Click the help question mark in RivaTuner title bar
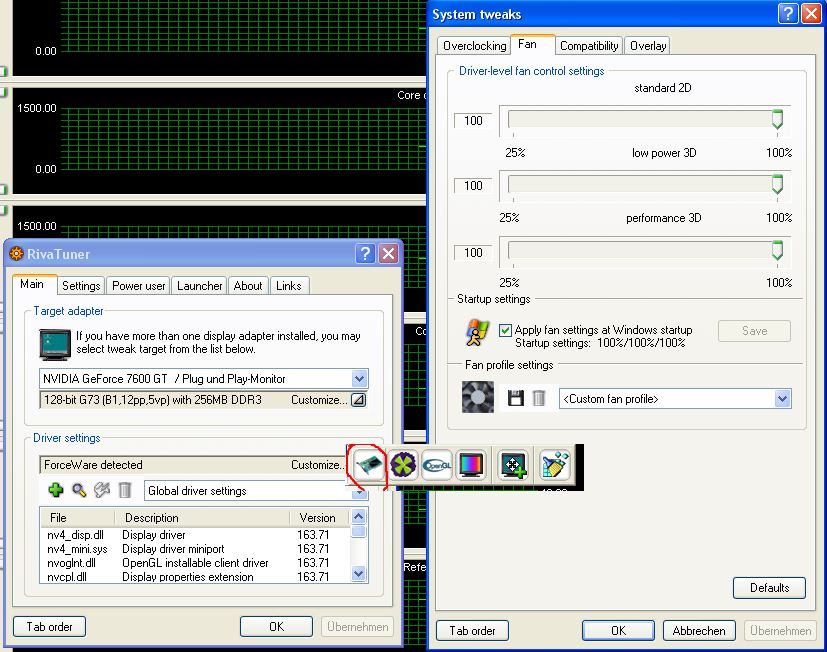Screen dimensions: 827x652 point(365,254)
